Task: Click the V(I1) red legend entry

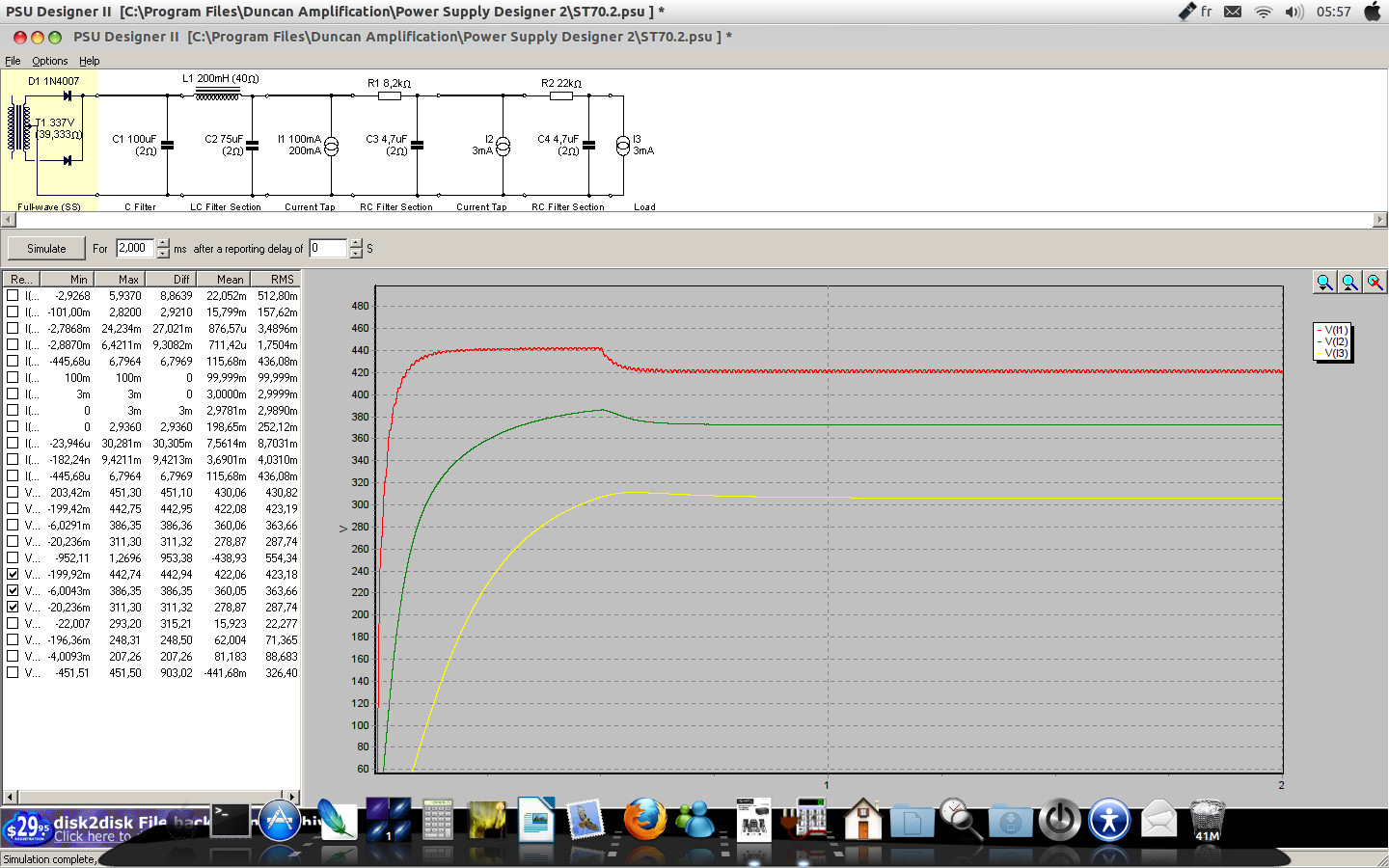Action: tap(1333, 331)
